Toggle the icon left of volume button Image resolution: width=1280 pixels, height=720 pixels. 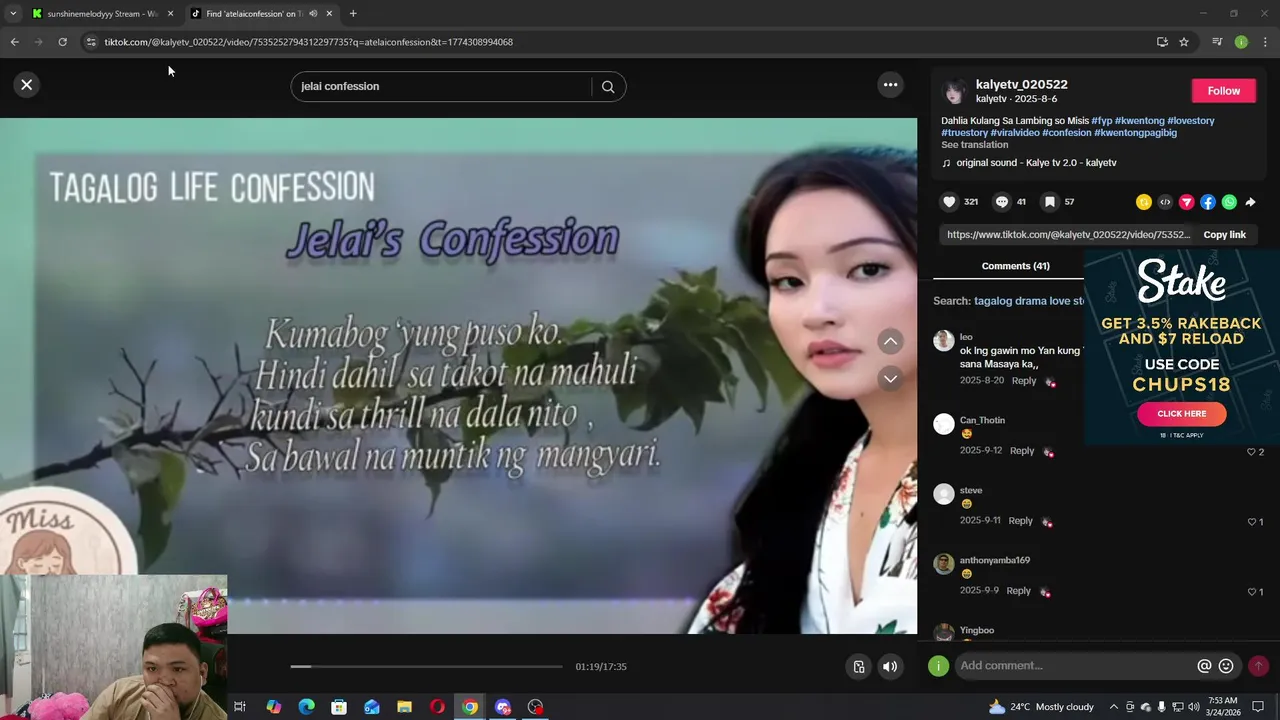point(858,667)
